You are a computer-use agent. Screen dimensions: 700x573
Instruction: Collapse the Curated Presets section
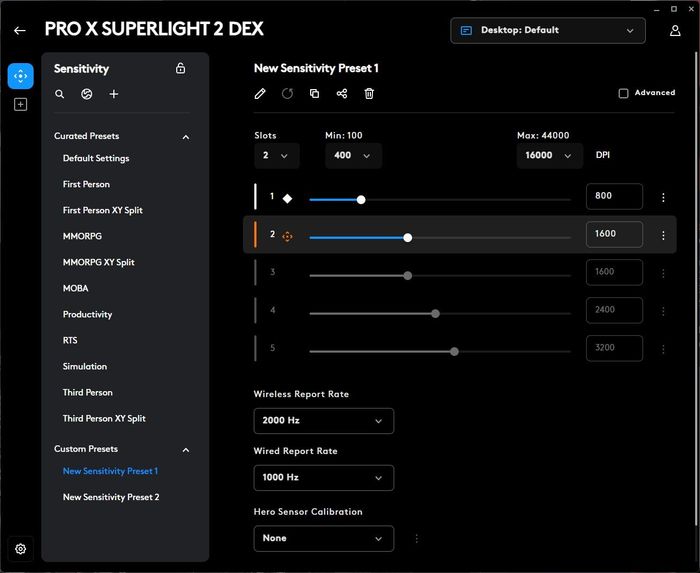click(x=186, y=137)
